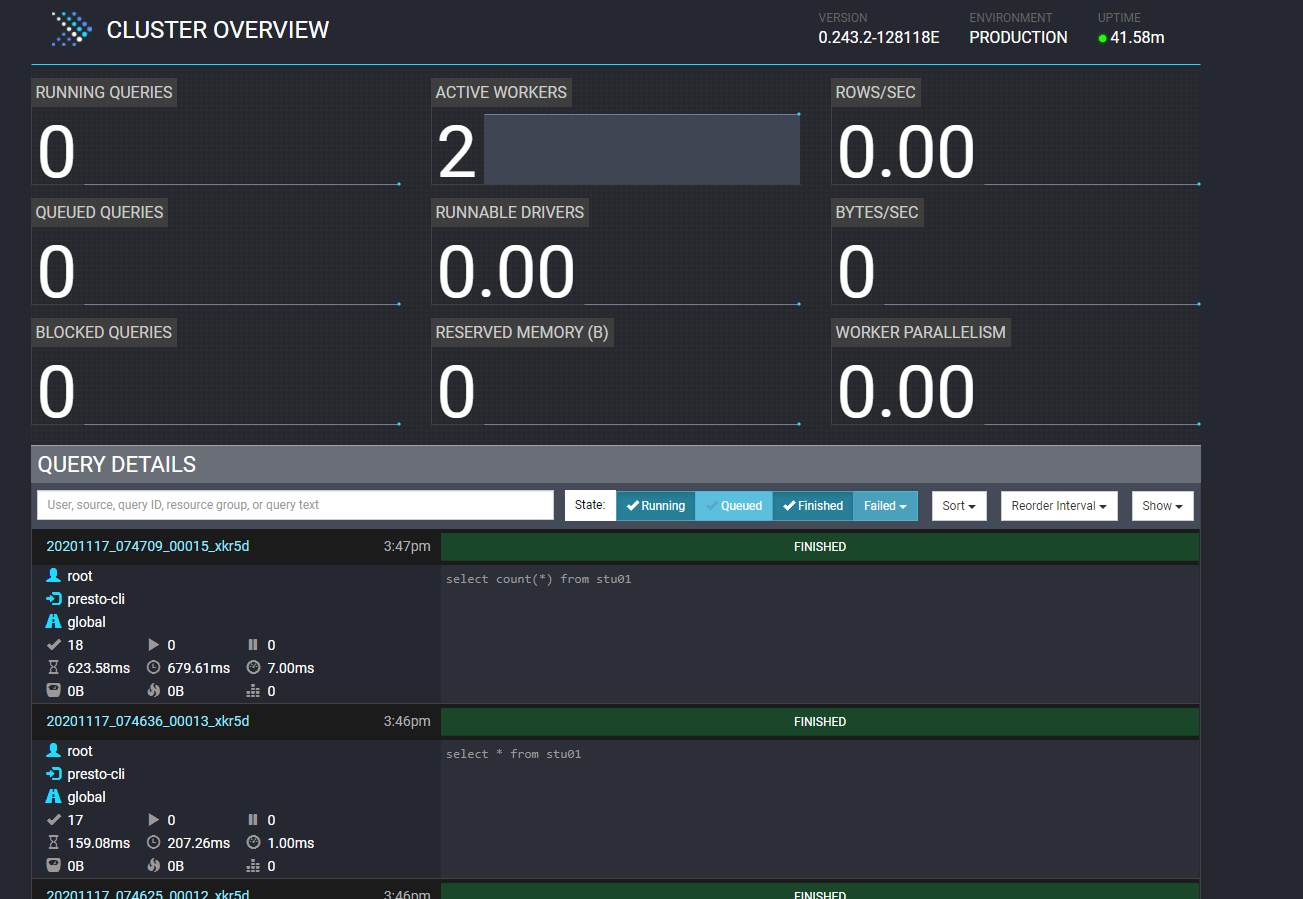1303x899 pixels.
Task: Click resource group icon beside global in query 00015
Action: coord(54,622)
